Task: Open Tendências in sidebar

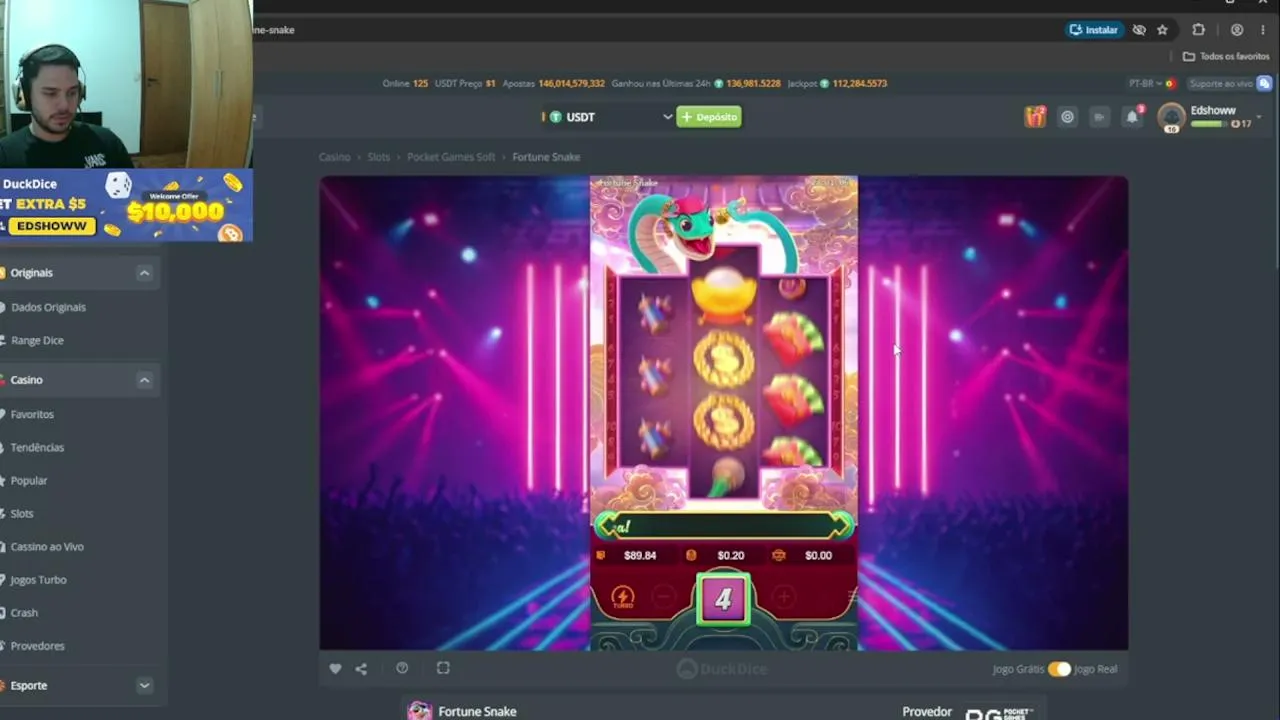Action: [37, 447]
